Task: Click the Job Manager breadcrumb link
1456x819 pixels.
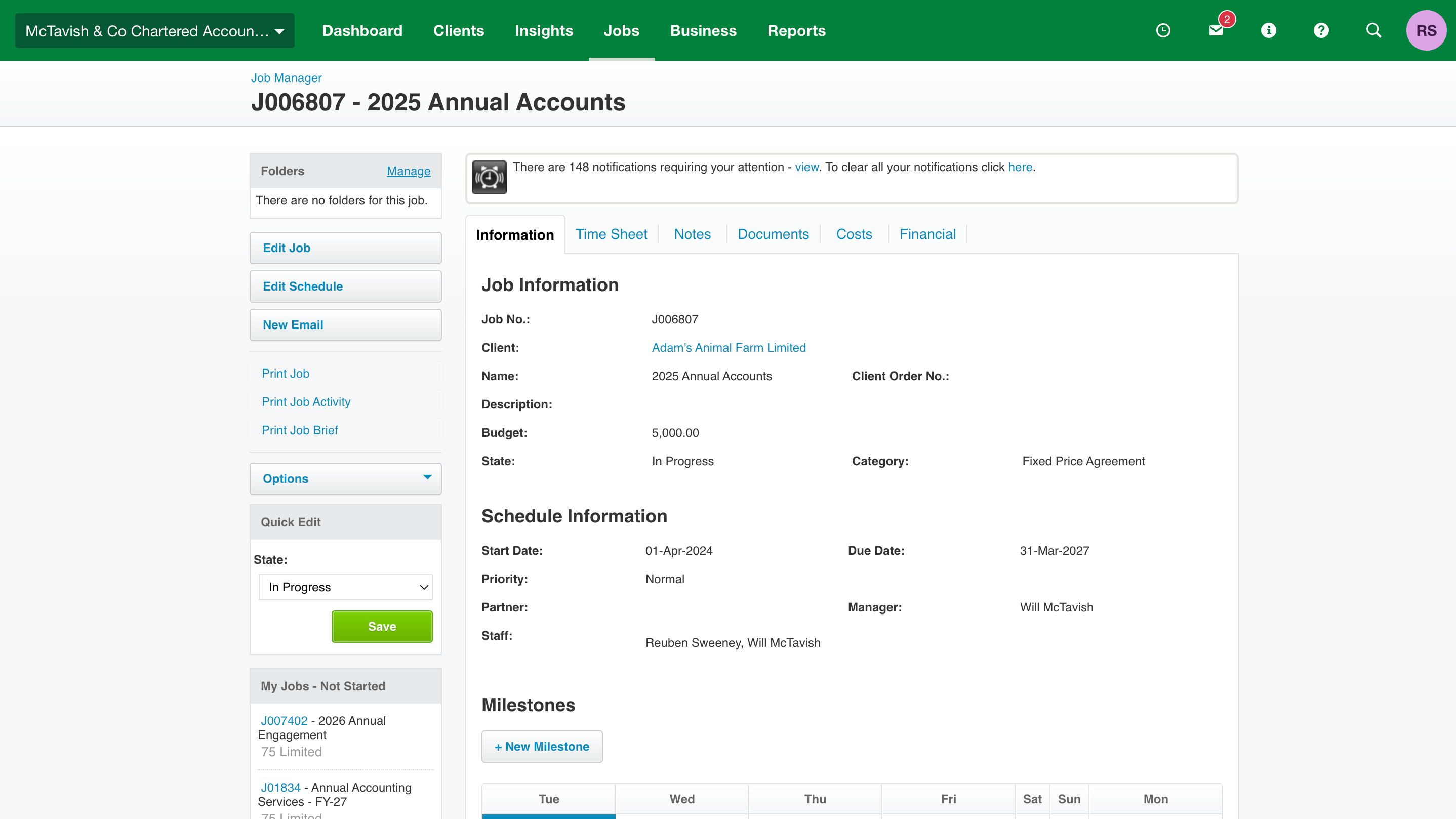Action: (x=286, y=78)
